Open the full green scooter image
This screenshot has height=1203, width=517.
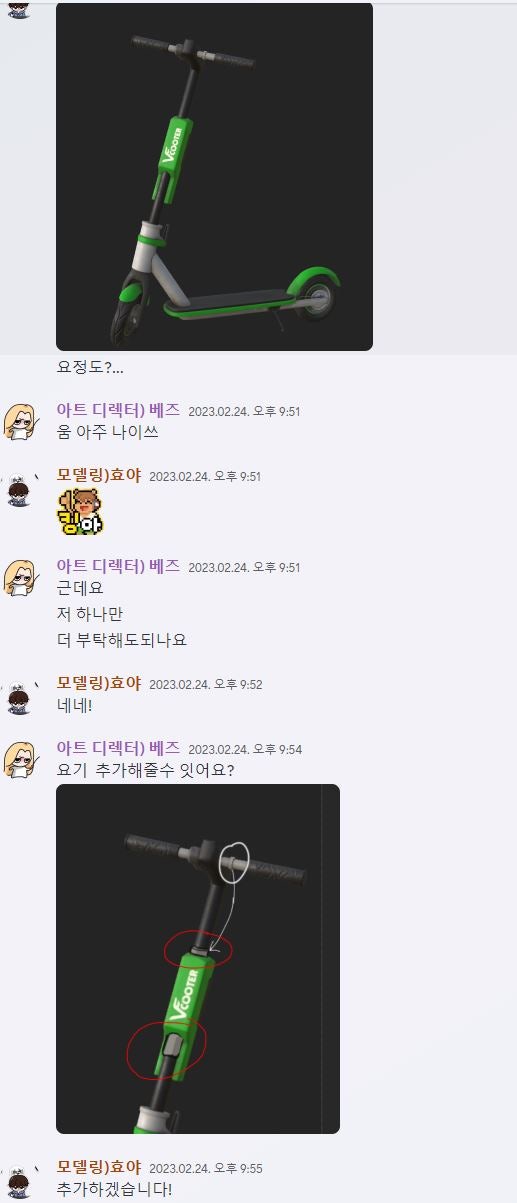pyautogui.click(x=214, y=176)
